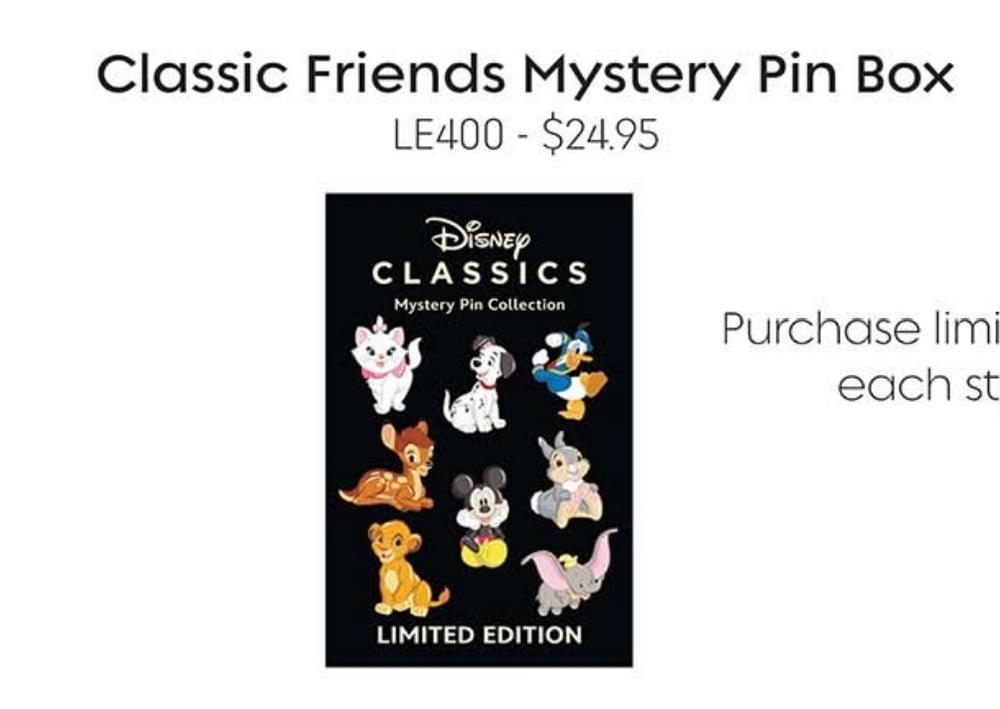The height and width of the screenshot is (709, 1000).
Task: Click the Simba lion cub pin
Action: coord(406,569)
